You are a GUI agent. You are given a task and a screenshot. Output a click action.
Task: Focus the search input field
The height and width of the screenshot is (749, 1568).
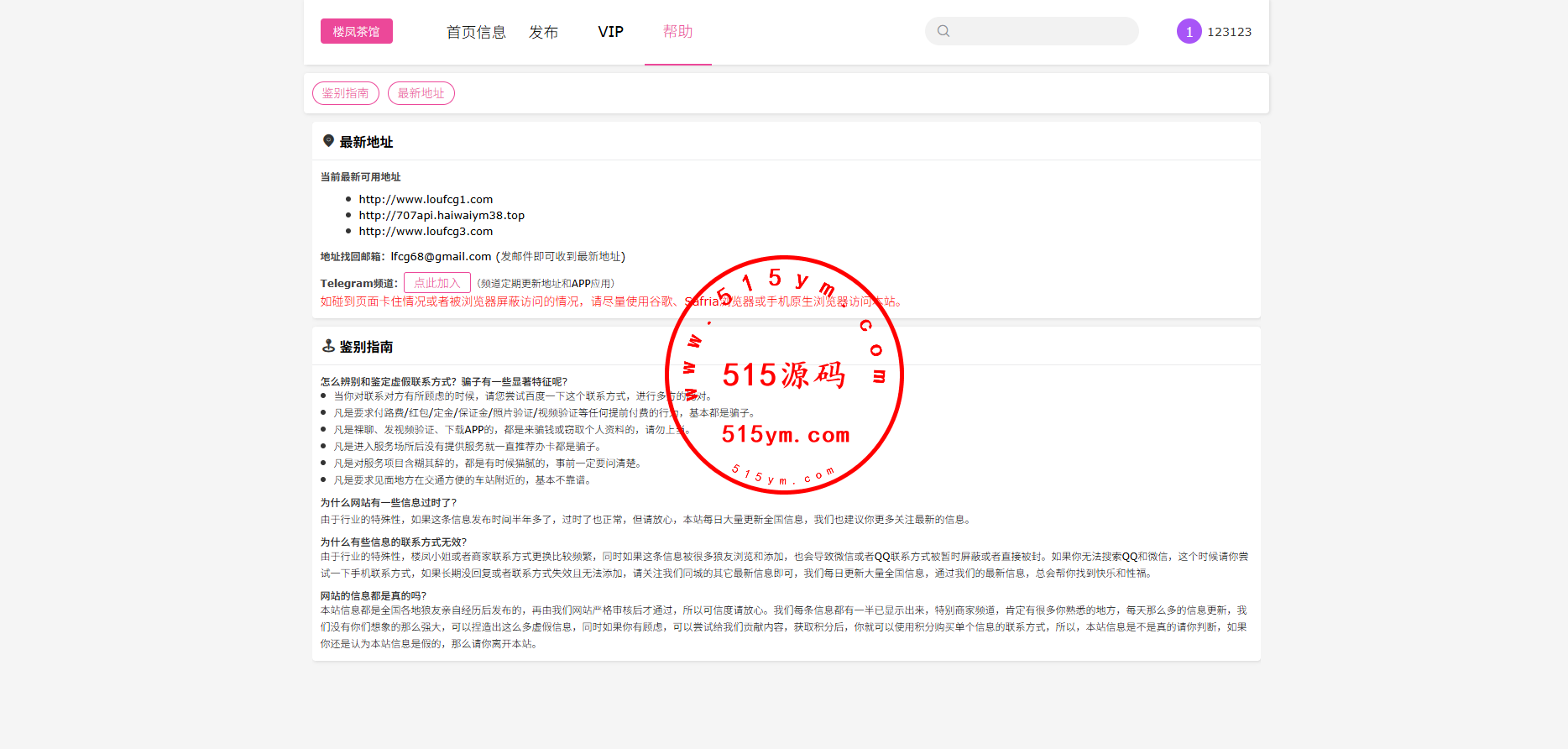[x=1044, y=31]
